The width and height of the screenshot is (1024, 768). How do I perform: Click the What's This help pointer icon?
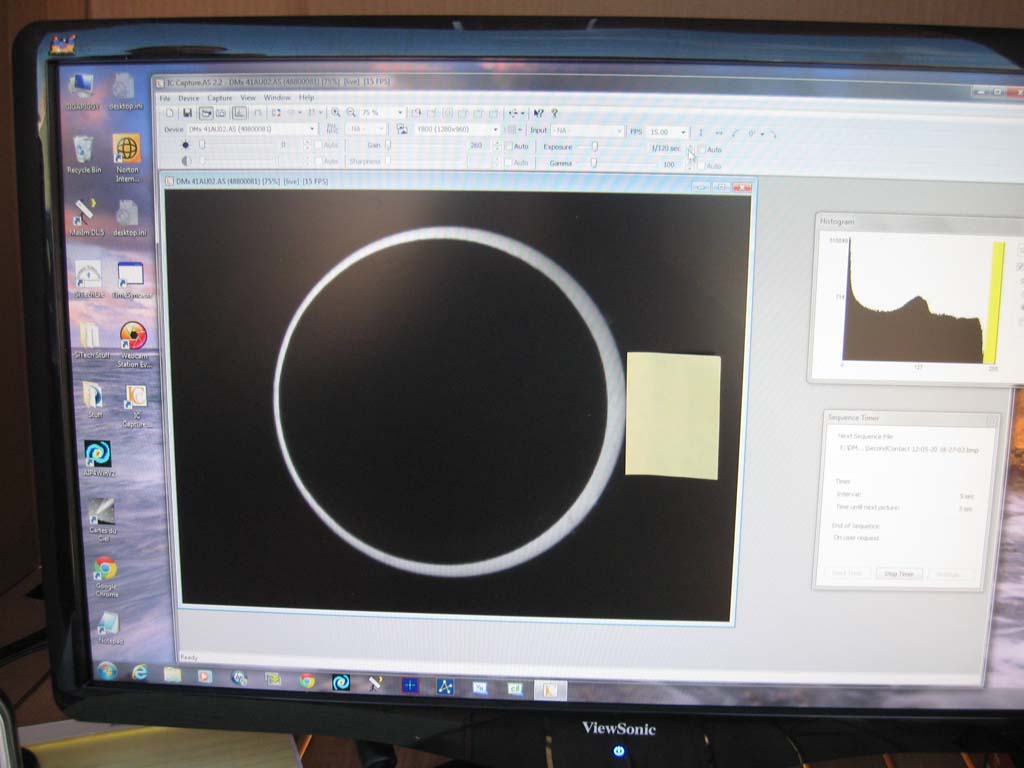[x=538, y=114]
